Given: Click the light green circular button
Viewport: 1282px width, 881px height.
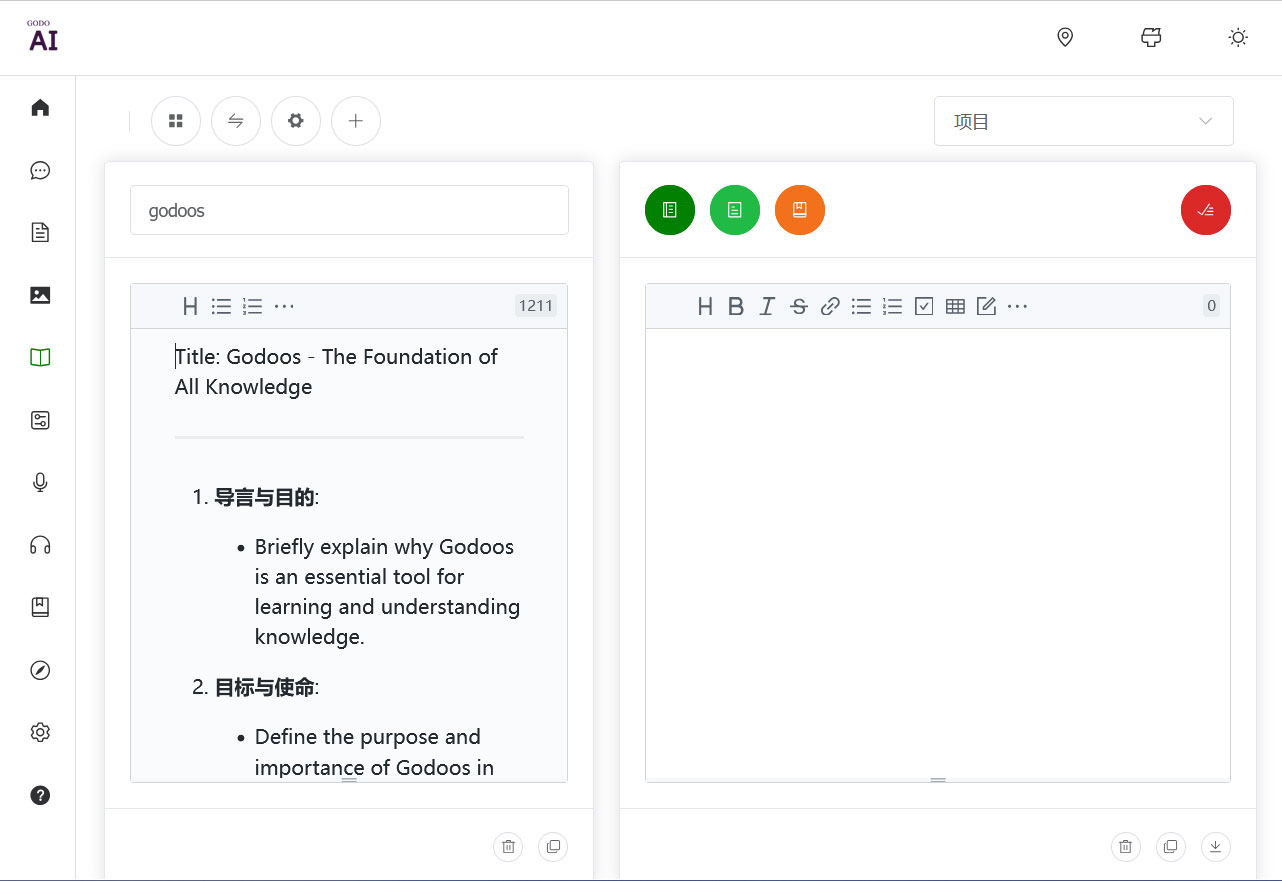Looking at the screenshot, I should click(735, 210).
